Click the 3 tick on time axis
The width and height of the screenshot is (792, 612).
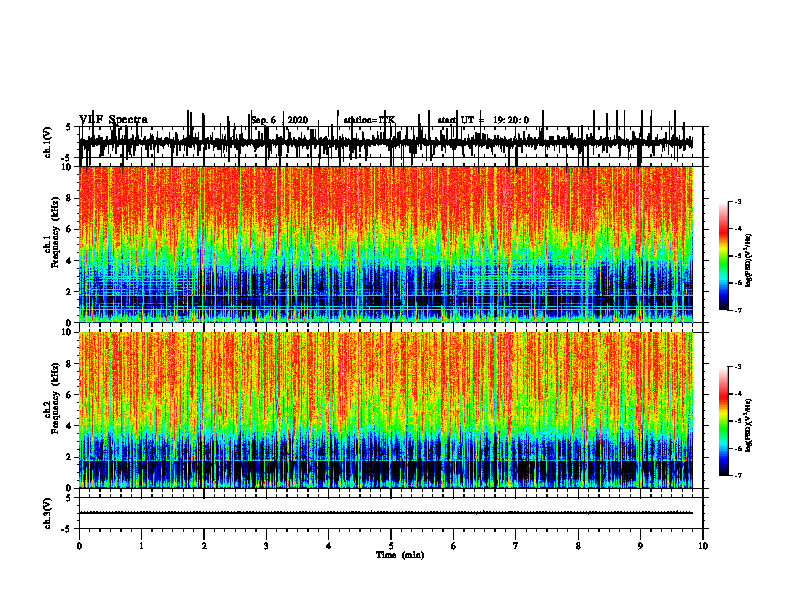click(266, 546)
